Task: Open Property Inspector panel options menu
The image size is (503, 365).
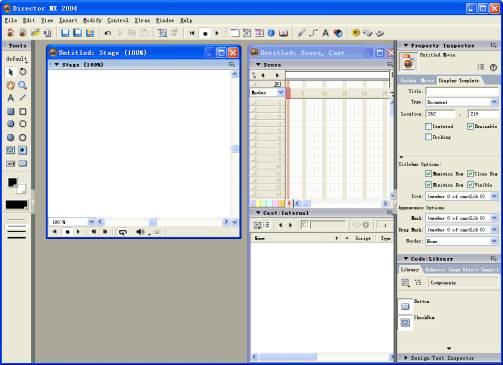Action: point(493,45)
